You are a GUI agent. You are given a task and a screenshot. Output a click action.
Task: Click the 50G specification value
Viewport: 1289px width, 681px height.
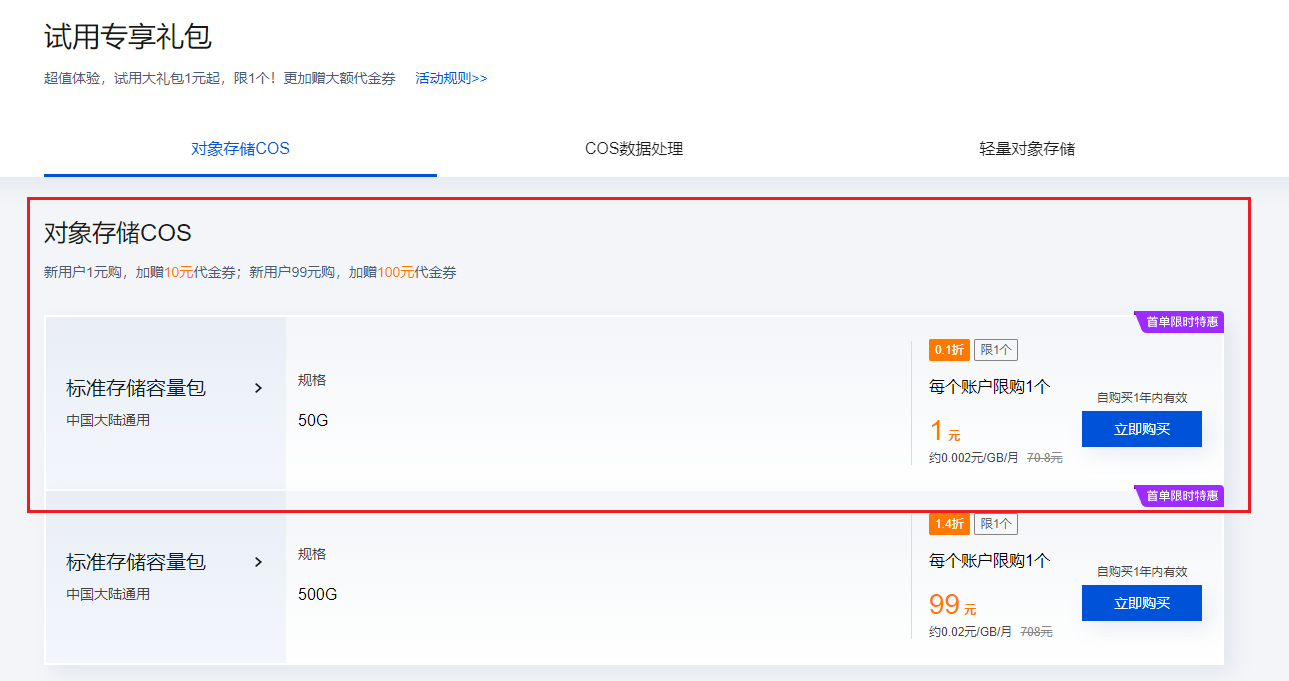[x=313, y=420]
